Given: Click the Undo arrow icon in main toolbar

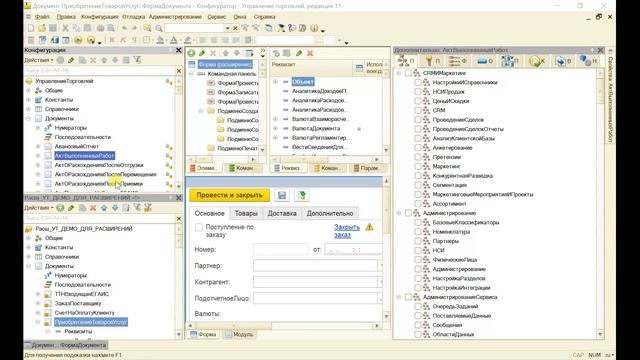Looking at the screenshot, I should tap(124, 28).
